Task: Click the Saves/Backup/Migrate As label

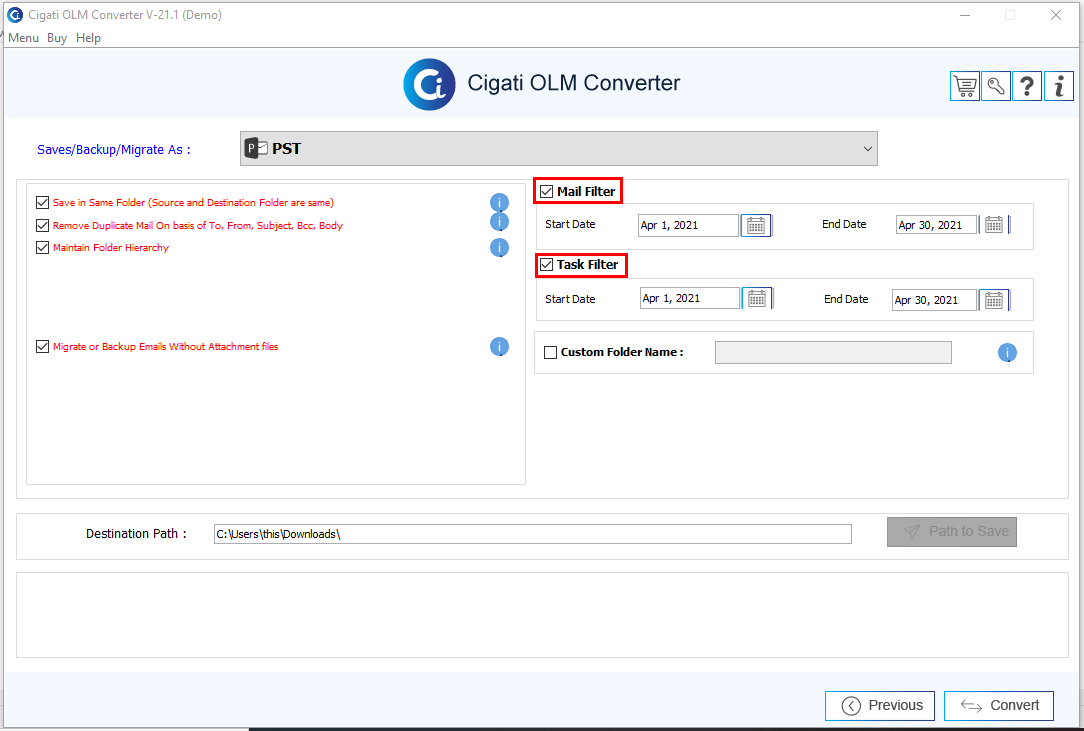Action: tap(114, 149)
